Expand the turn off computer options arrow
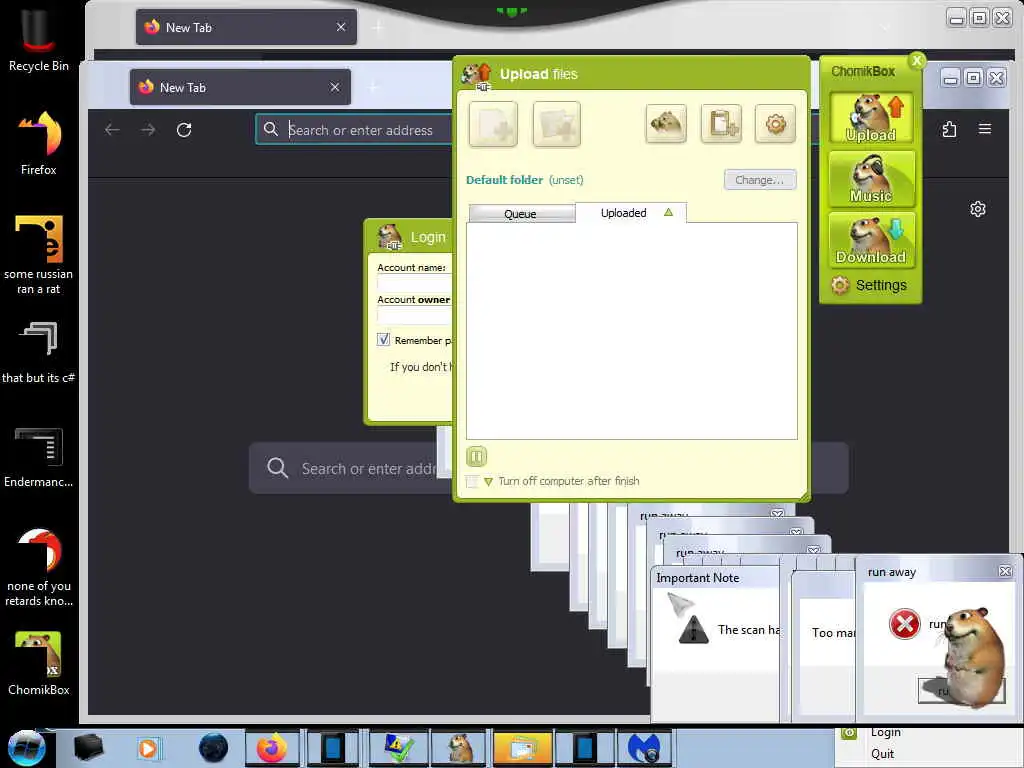Image resolution: width=1024 pixels, height=768 pixels. (488, 482)
